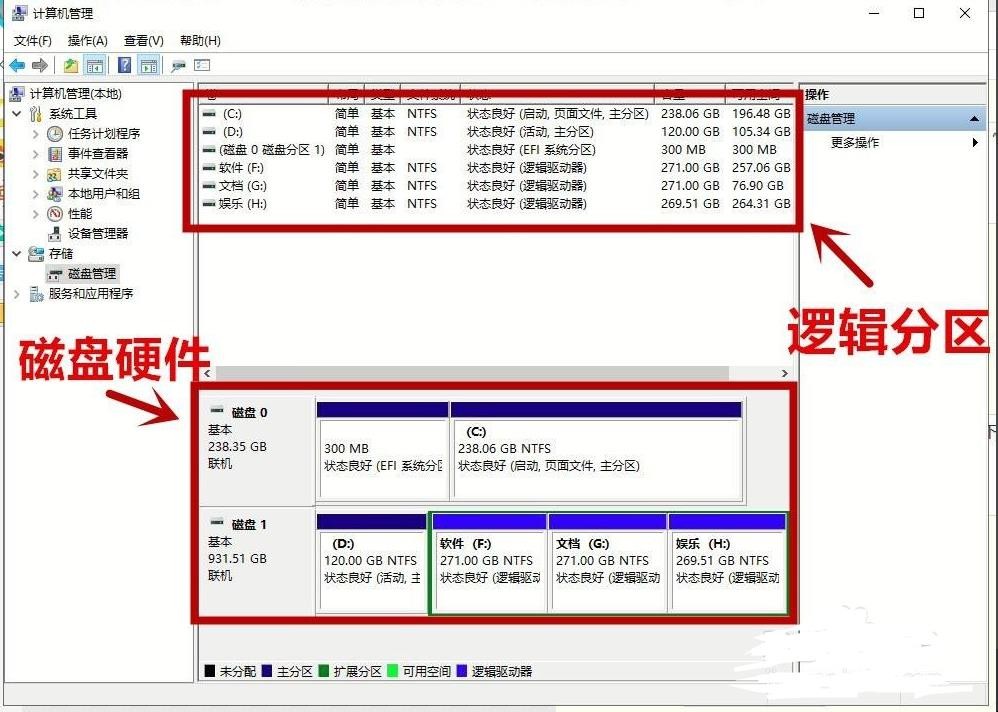Screen dimensions: 998x712
Task: Select the 磁盘 1 disk label box
Action: [257, 561]
